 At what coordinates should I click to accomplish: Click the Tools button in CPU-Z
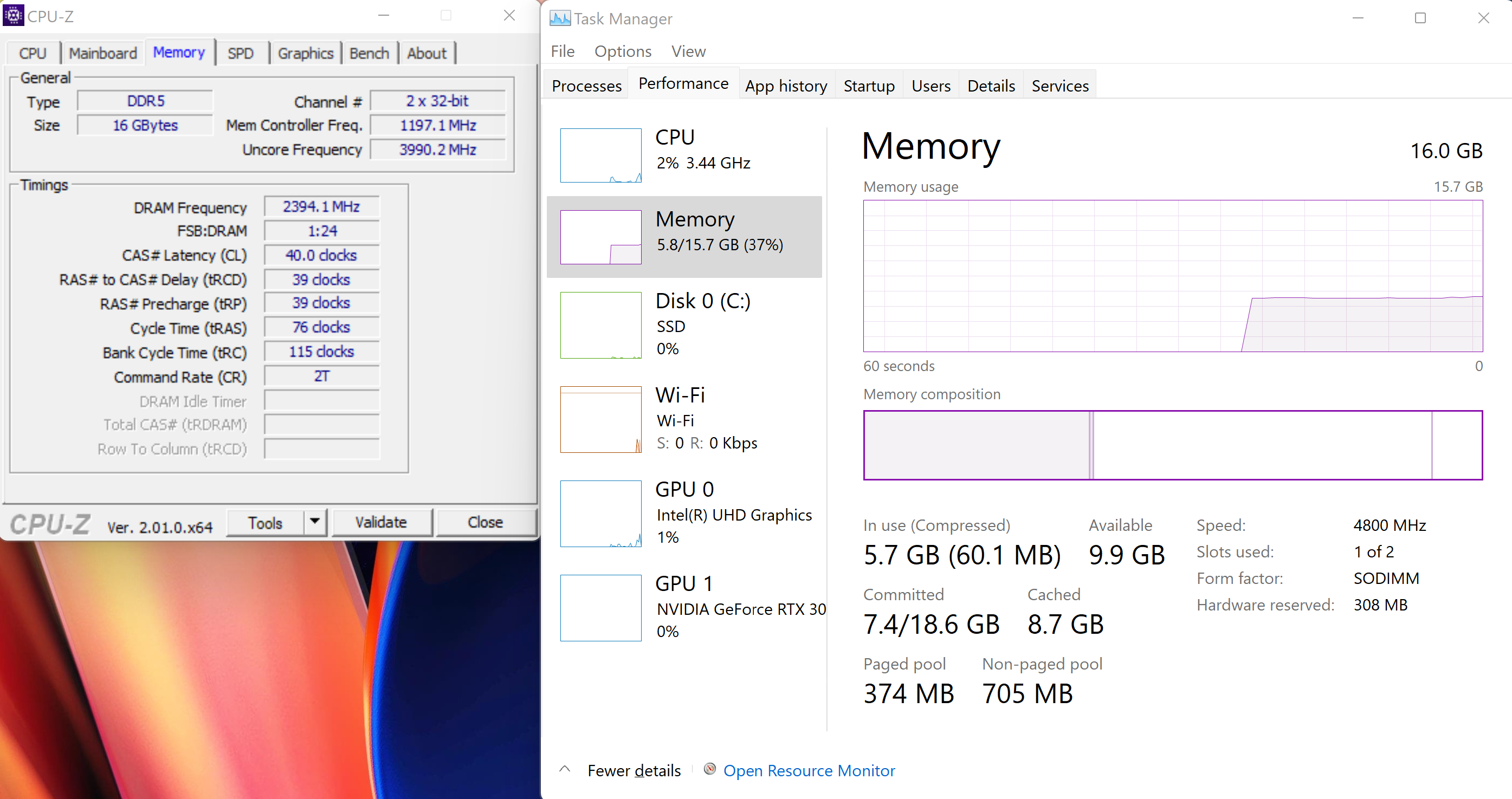click(266, 522)
